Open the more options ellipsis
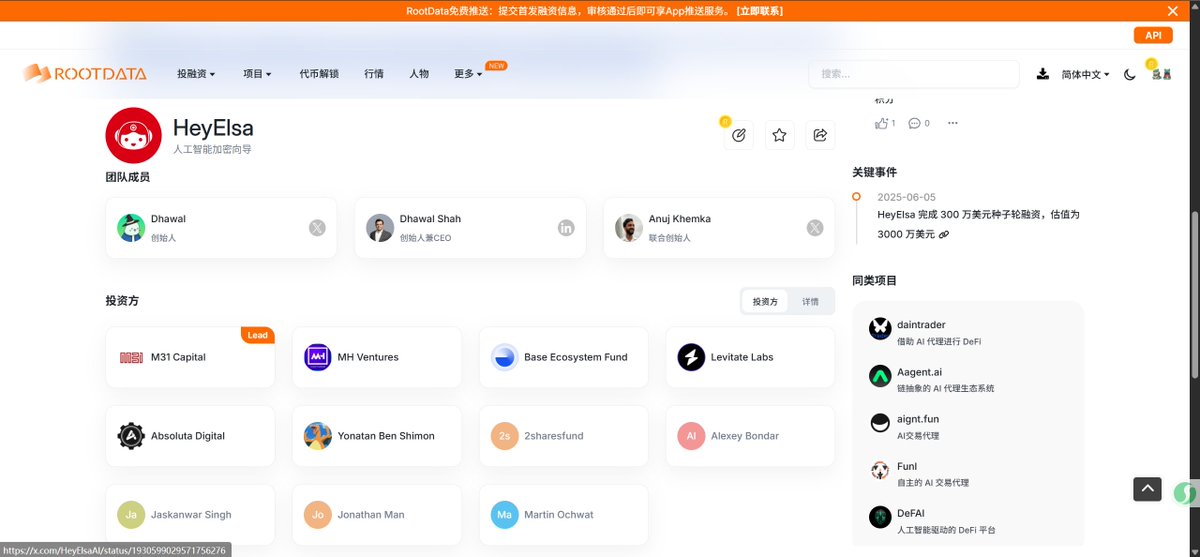 952,123
